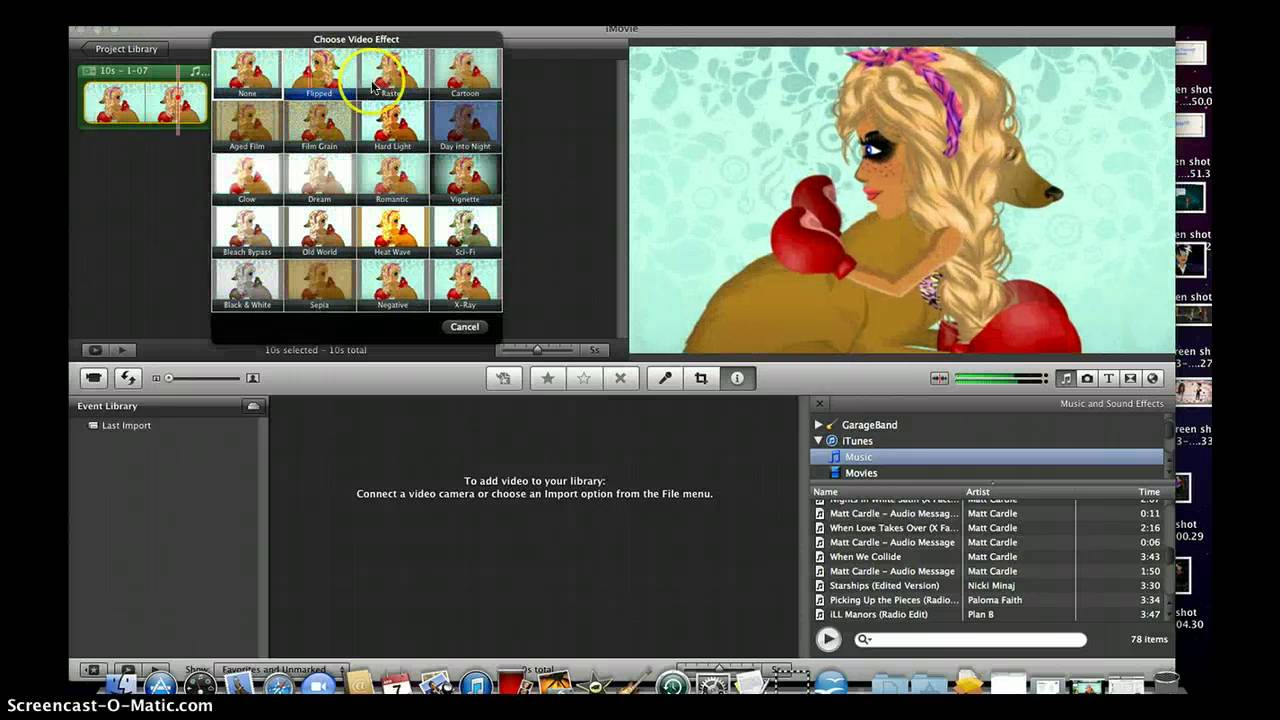Choose the Aged Film video effect
The image size is (1280, 720).
point(247,127)
